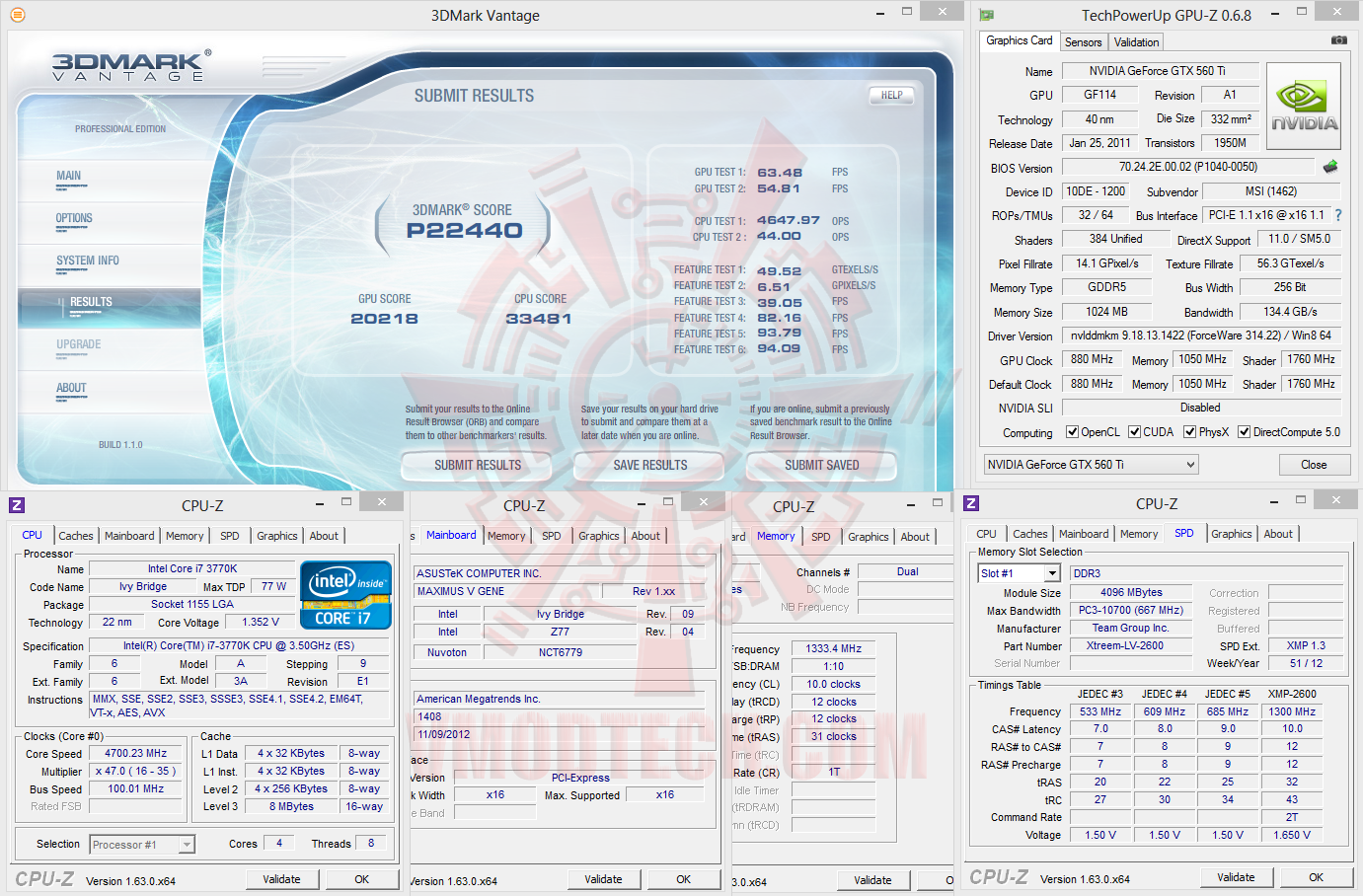Viewport: 1363px width, 896px height.
Task: Toggle the CUDA checkbox
Action: (x=1135, y=432)
